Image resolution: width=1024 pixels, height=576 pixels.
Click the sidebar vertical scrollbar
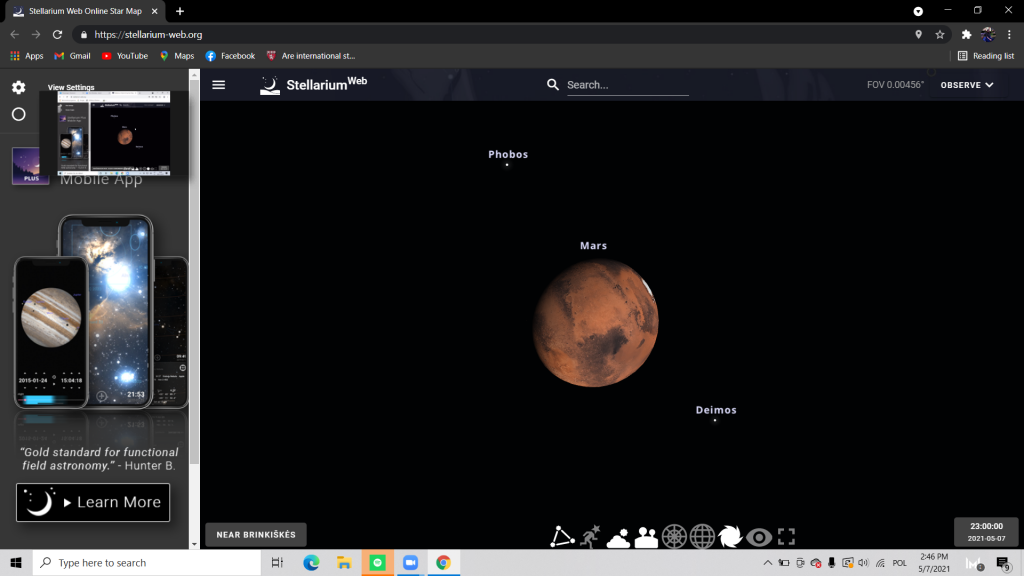(194, 300)
